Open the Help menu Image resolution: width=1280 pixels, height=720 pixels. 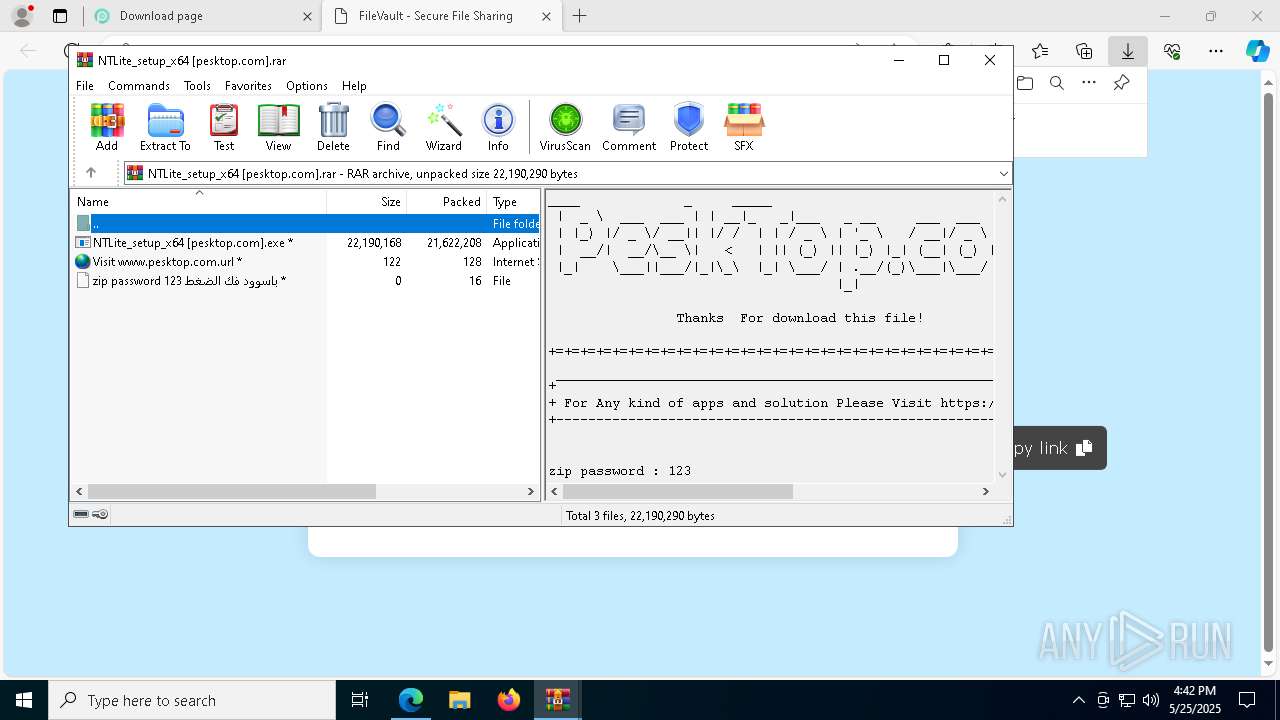(354, 86)
